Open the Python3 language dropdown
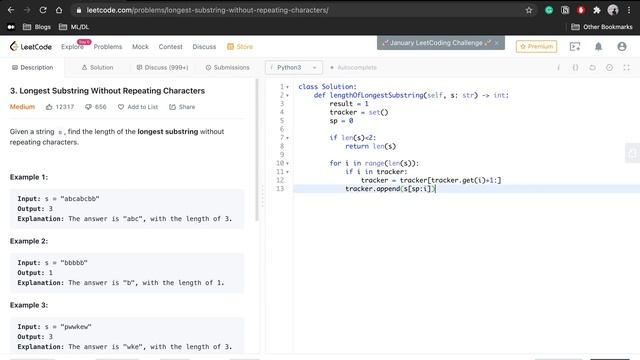Screen dimensions: 640x360 pyautogui.click(x=293, y=67)
